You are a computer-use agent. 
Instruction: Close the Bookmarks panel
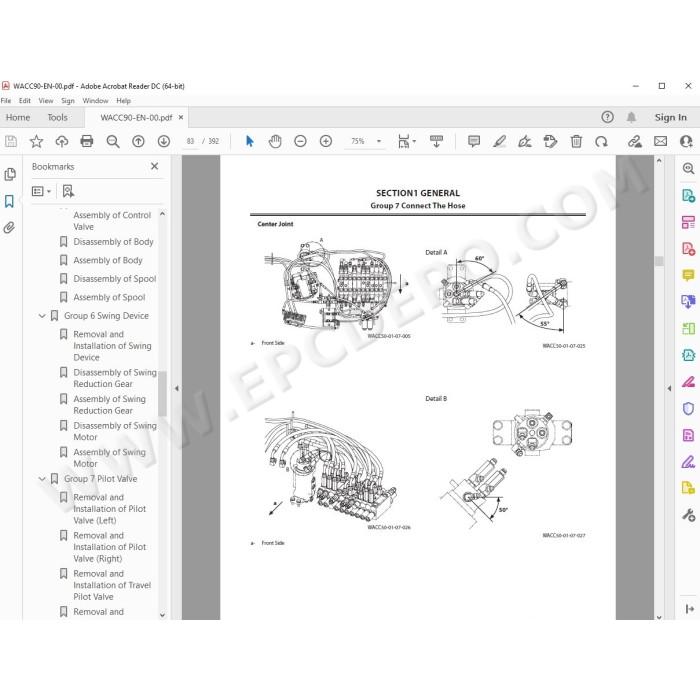click(x=154, y=166)
